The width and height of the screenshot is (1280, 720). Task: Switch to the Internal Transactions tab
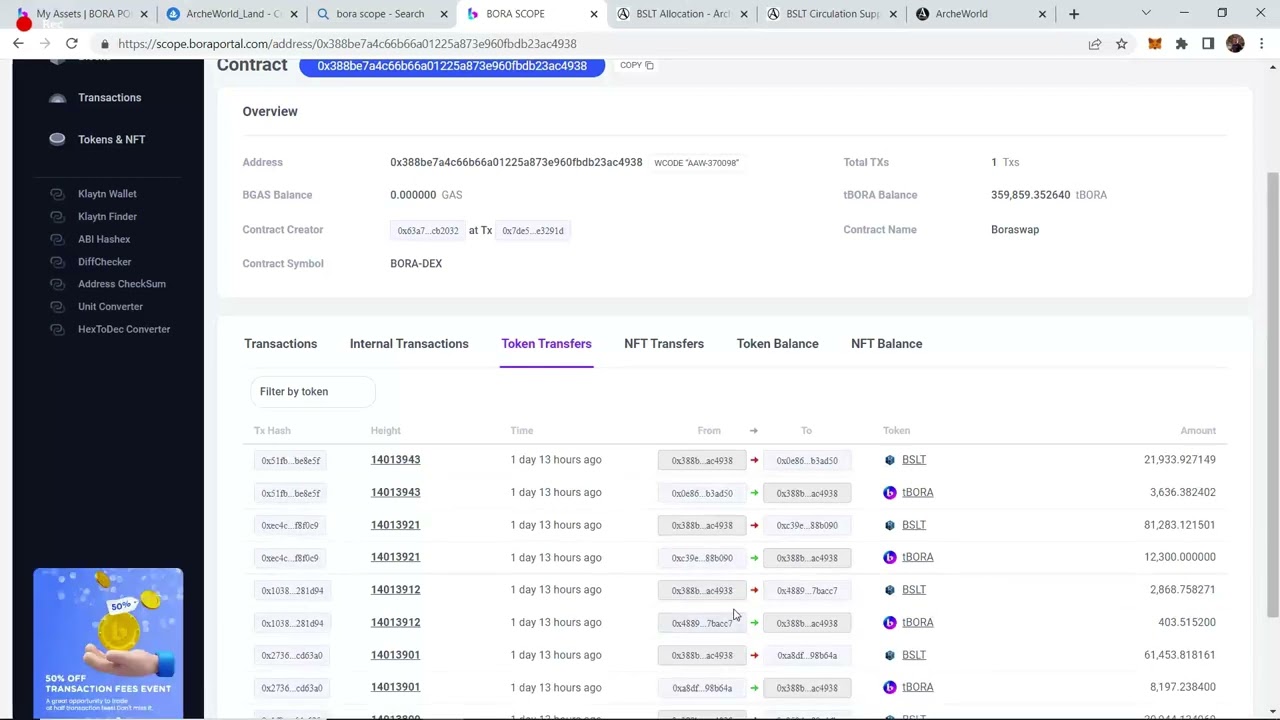tap(409, 344)
